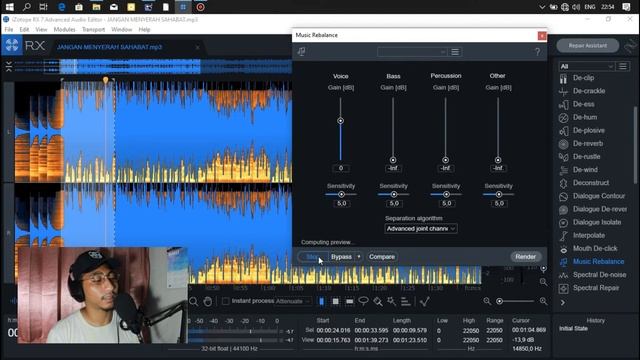Select the Initial State history entry
Image resolution: width=640 pixels, height=360 pixels.
coord(573,329)
